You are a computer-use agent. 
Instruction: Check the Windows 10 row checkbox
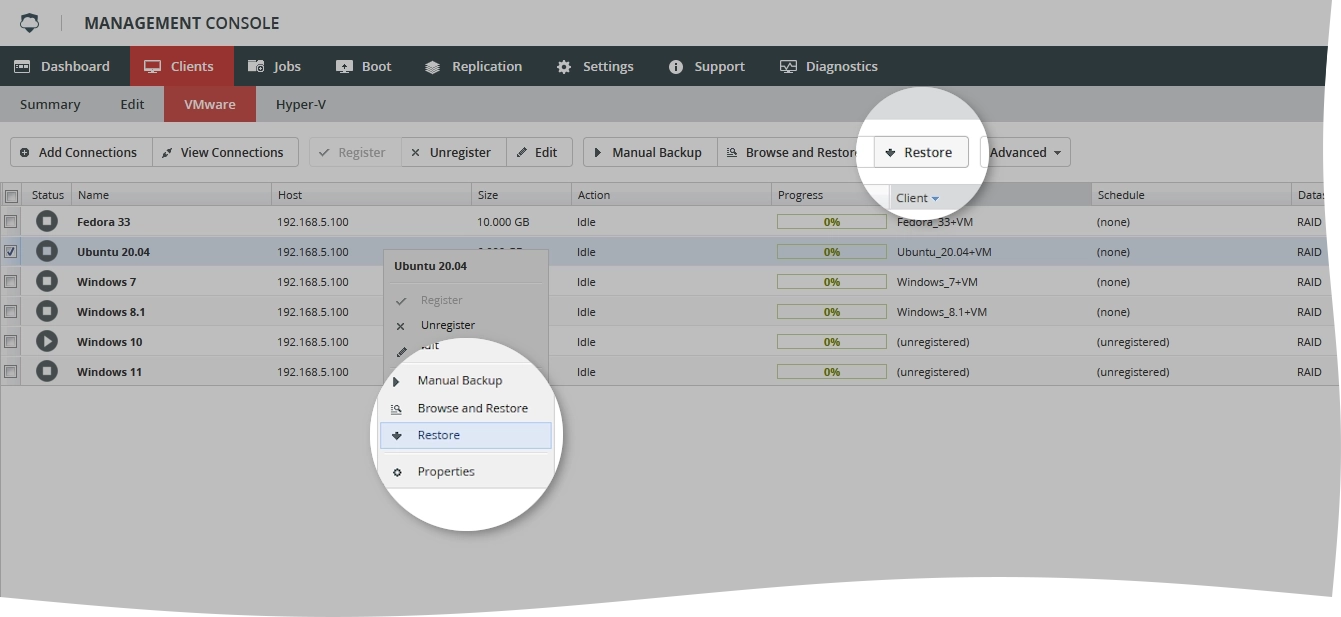tap(11, 342)
